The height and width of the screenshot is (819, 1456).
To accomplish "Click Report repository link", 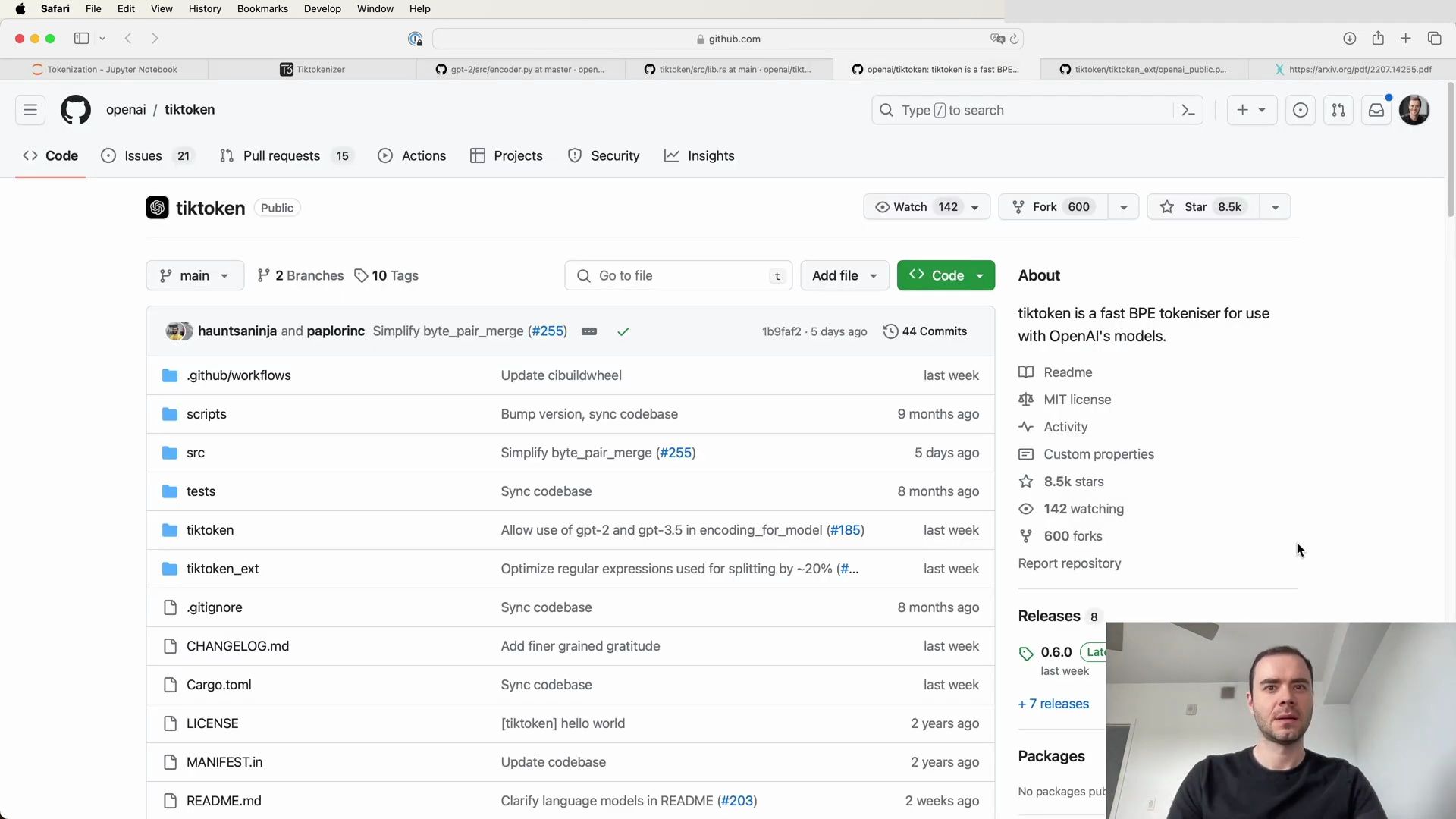I will pyautogui.click(x=1069, y=563).
